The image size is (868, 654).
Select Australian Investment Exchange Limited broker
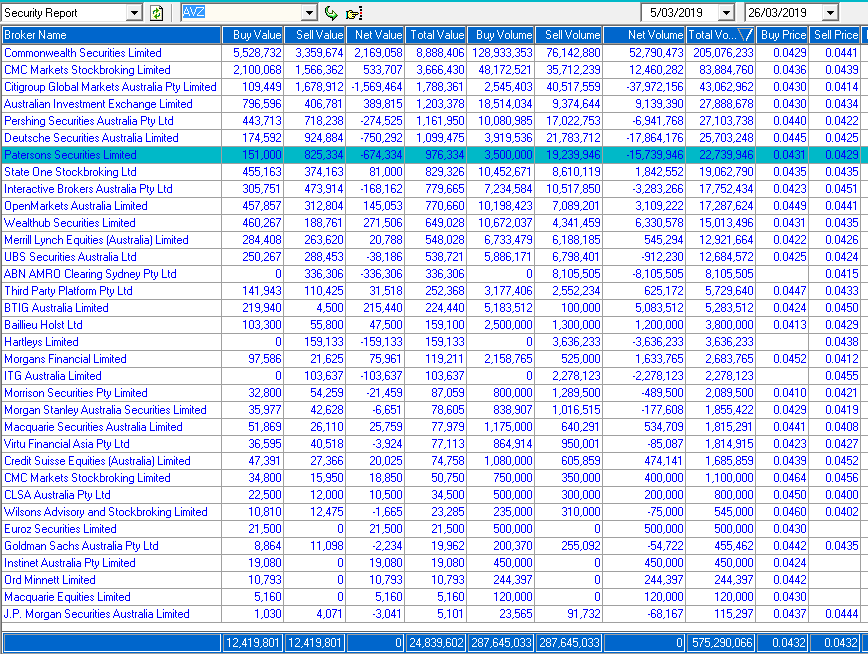click(98, 104)
